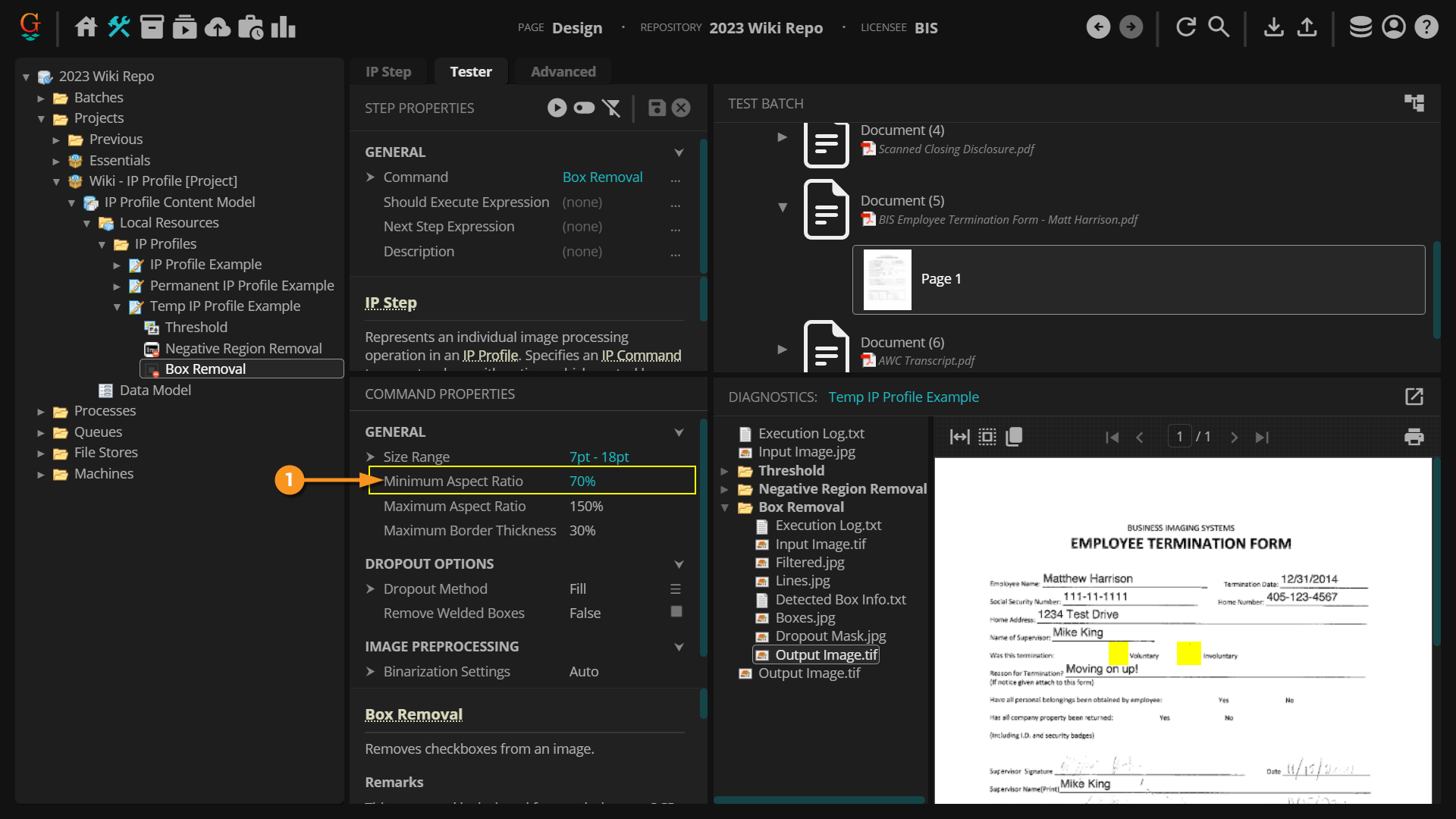Expand Document (6) in Test Batch

(x=782, y=350)
